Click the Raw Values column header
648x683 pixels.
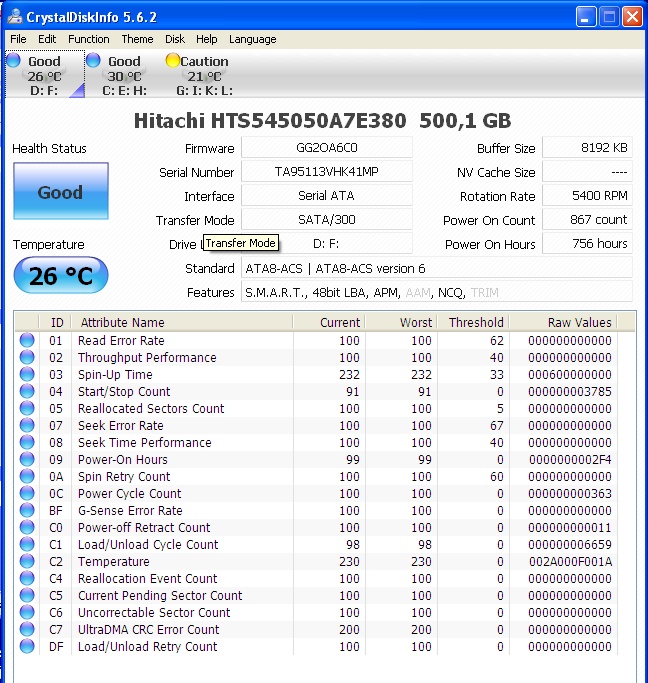coord(564,322)
